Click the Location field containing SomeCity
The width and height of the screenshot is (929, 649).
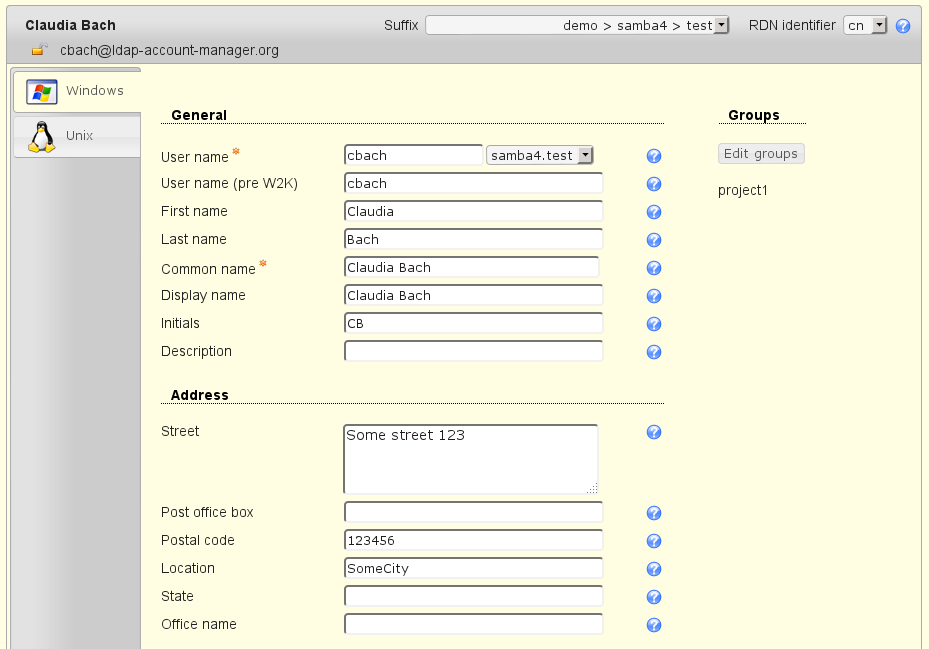(473, 568)
